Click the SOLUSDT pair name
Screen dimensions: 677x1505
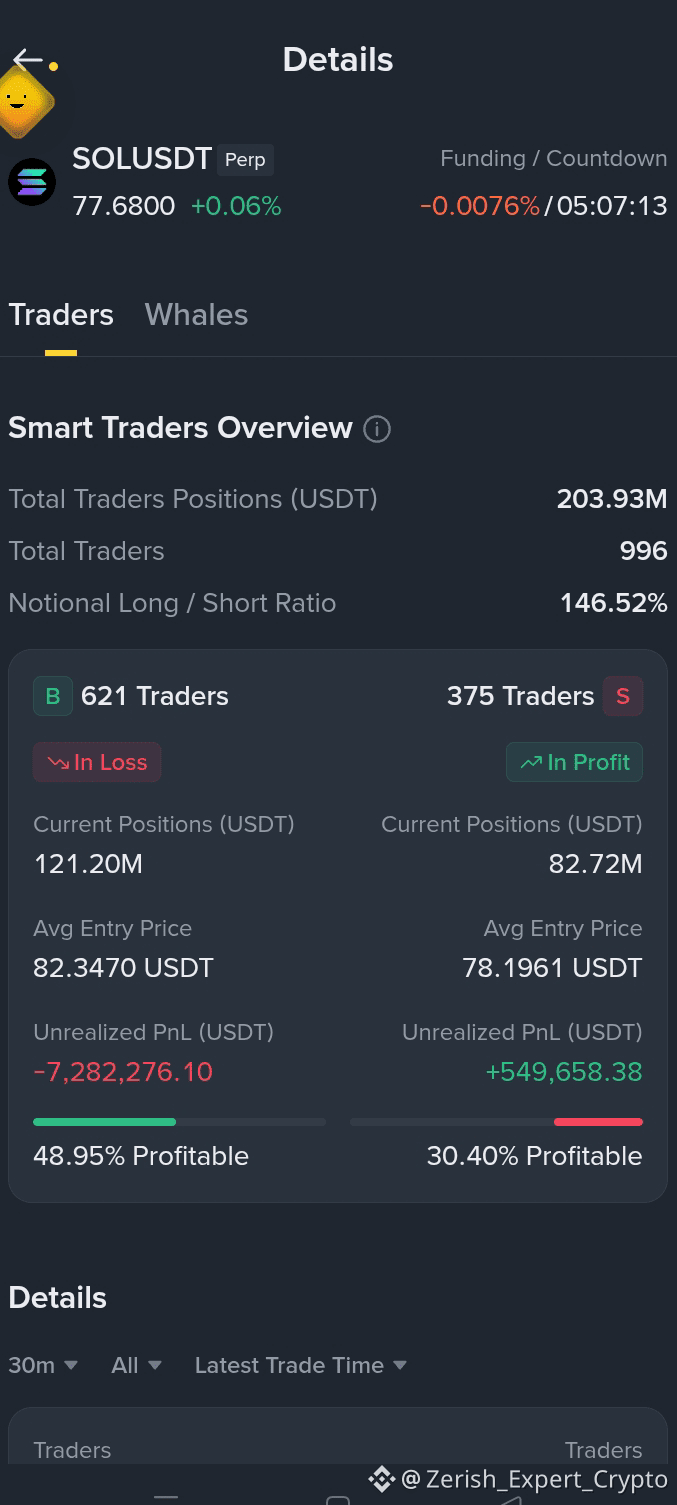click(x=142, y=159)
